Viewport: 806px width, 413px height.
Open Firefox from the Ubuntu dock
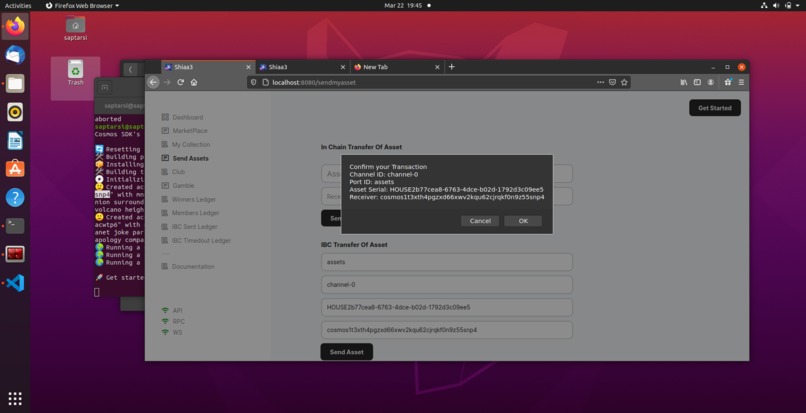pyautogui.click(x=15, y=26)
